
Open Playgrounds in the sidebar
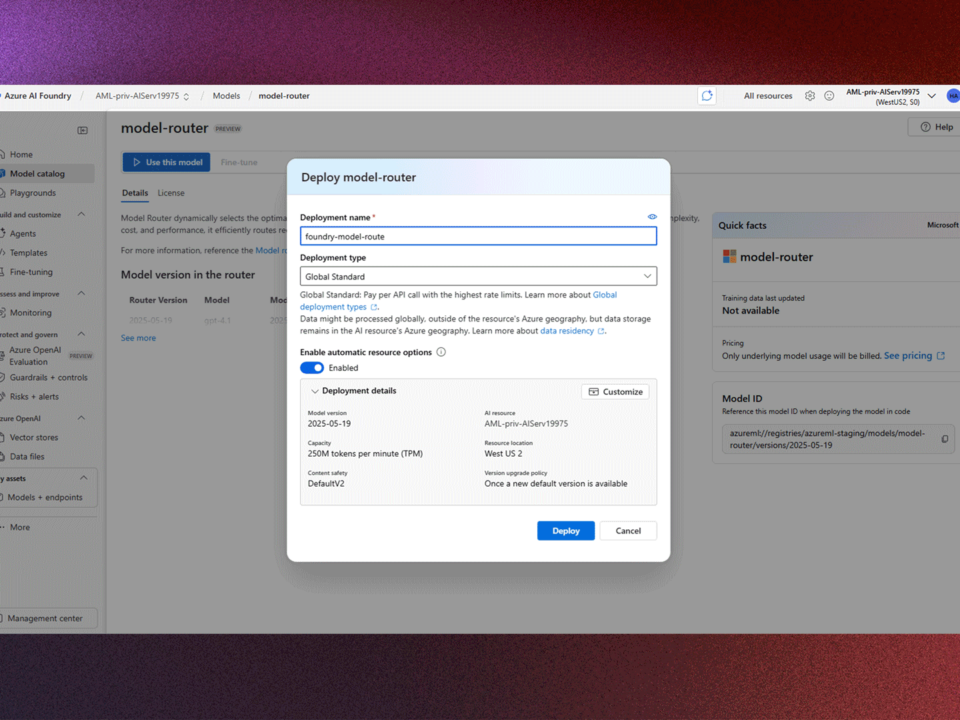coord(32,193)
